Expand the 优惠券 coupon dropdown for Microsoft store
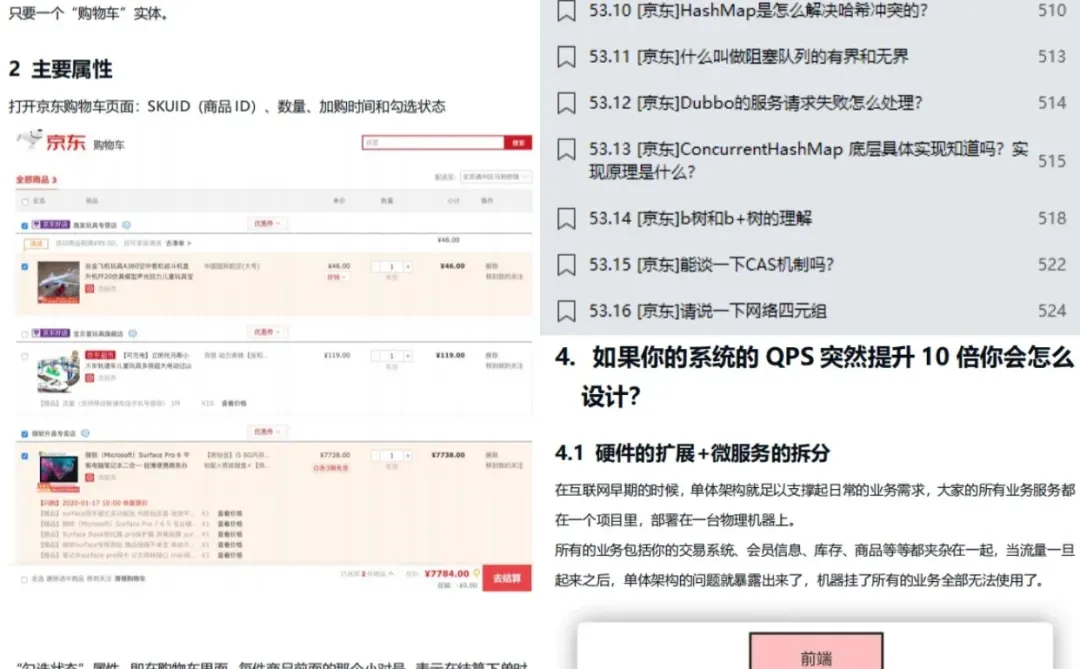 click(x=267, y=432)
